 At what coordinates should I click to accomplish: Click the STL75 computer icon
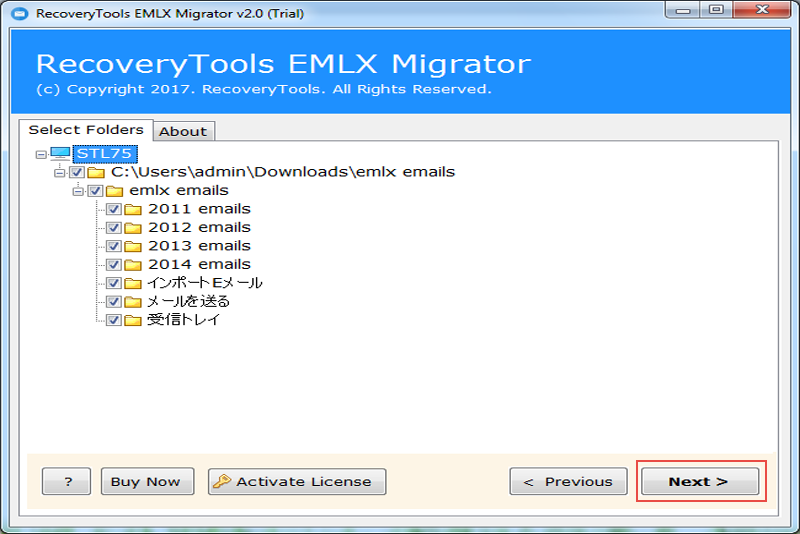click(60, 153)
